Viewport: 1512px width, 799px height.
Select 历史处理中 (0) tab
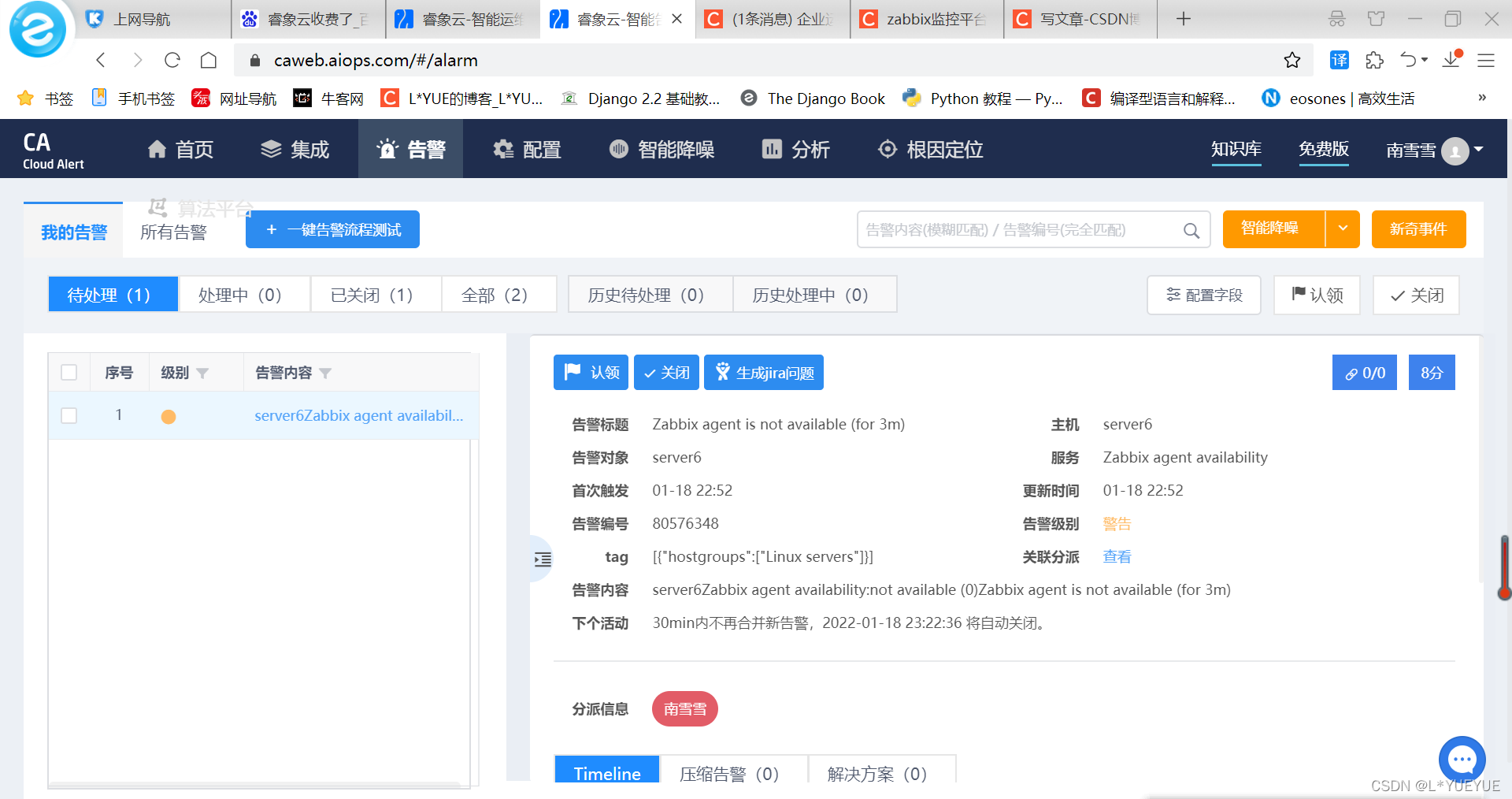click(814, 295)
